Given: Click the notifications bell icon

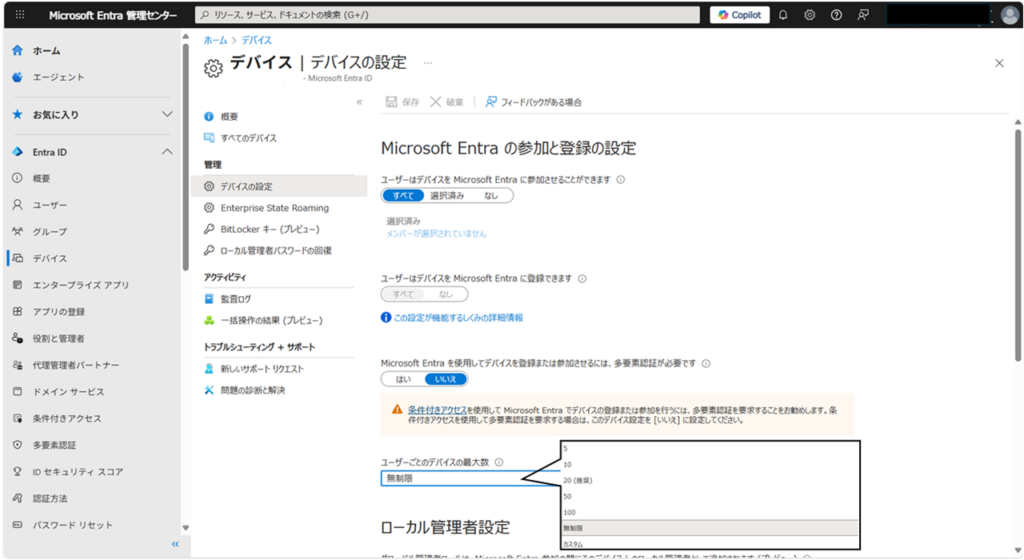Looking at the screenshot, I should [783, 15].
